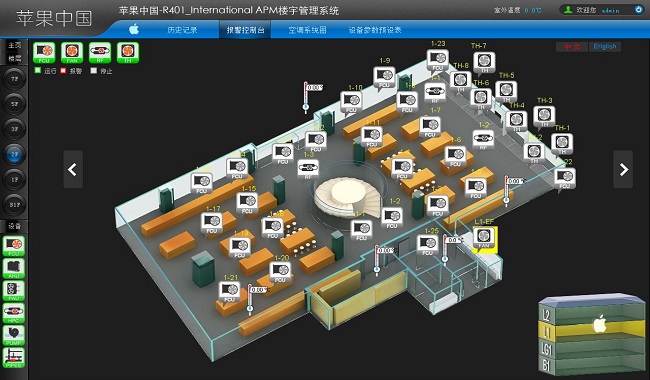This screenshot has height=380, width=650.
Task: Switch language to English
Action: (605, 46)
